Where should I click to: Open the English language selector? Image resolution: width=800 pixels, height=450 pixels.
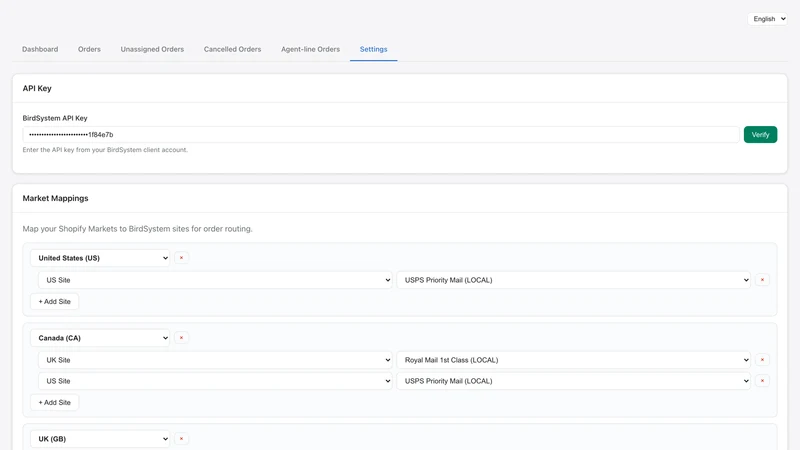[767, 19]
